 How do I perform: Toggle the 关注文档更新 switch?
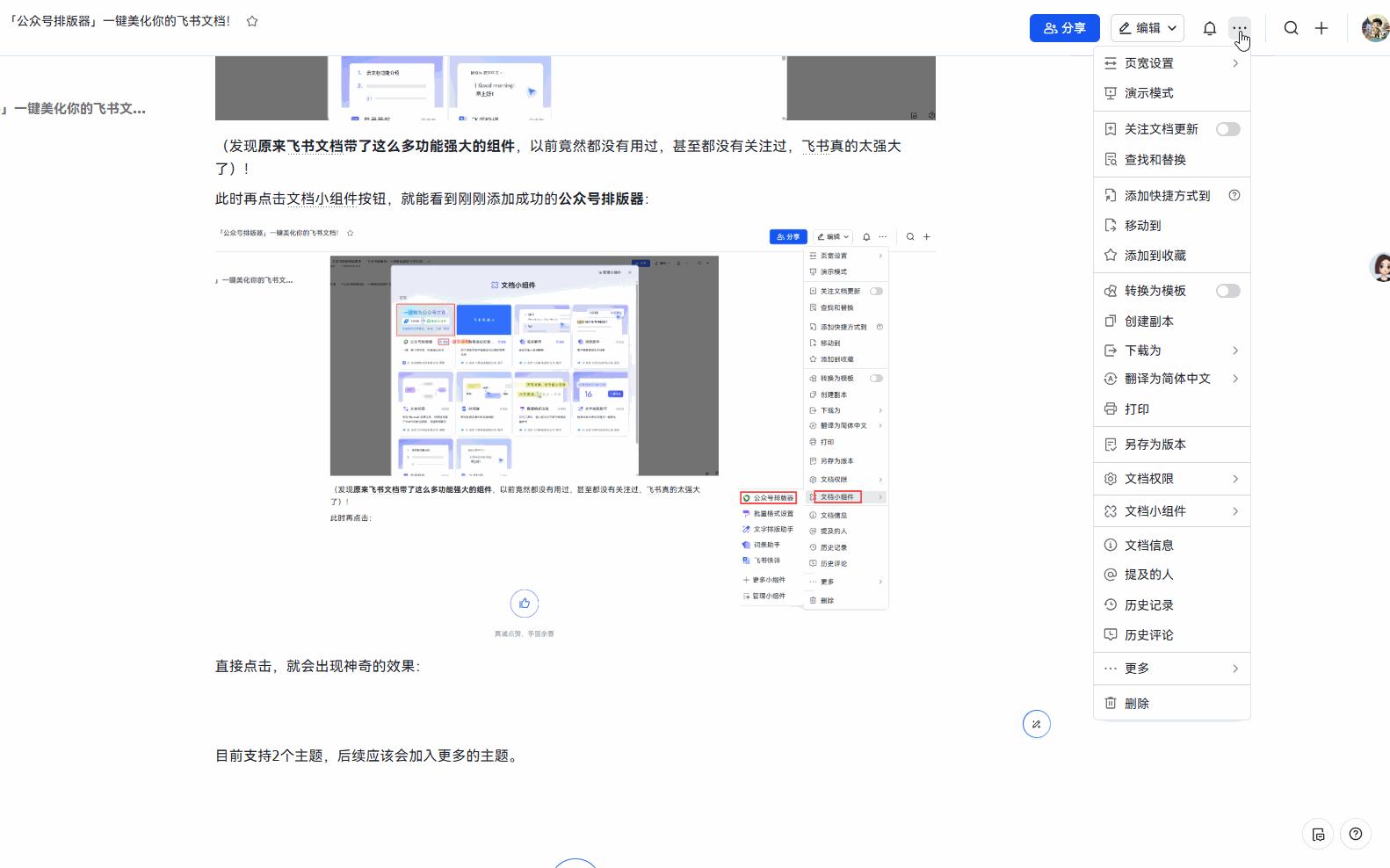[1227, 129]
